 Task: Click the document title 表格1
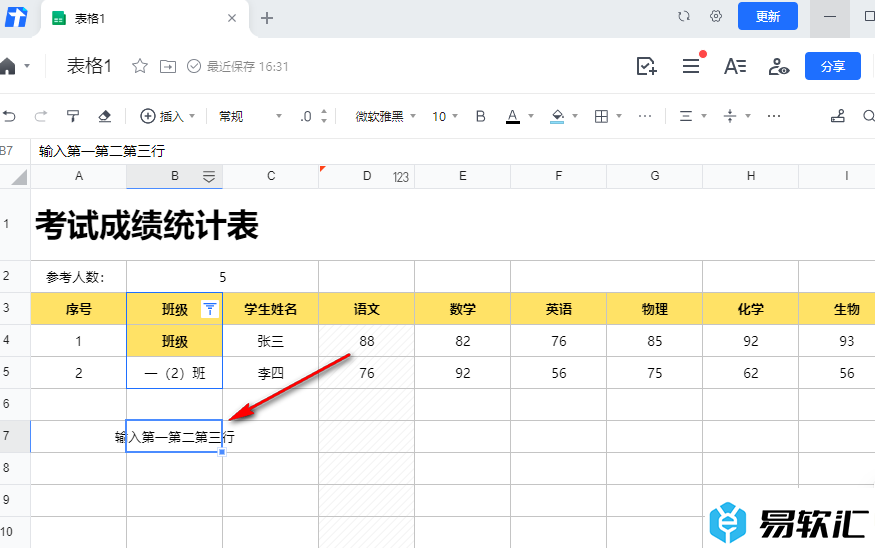click(x=89, y=66)
